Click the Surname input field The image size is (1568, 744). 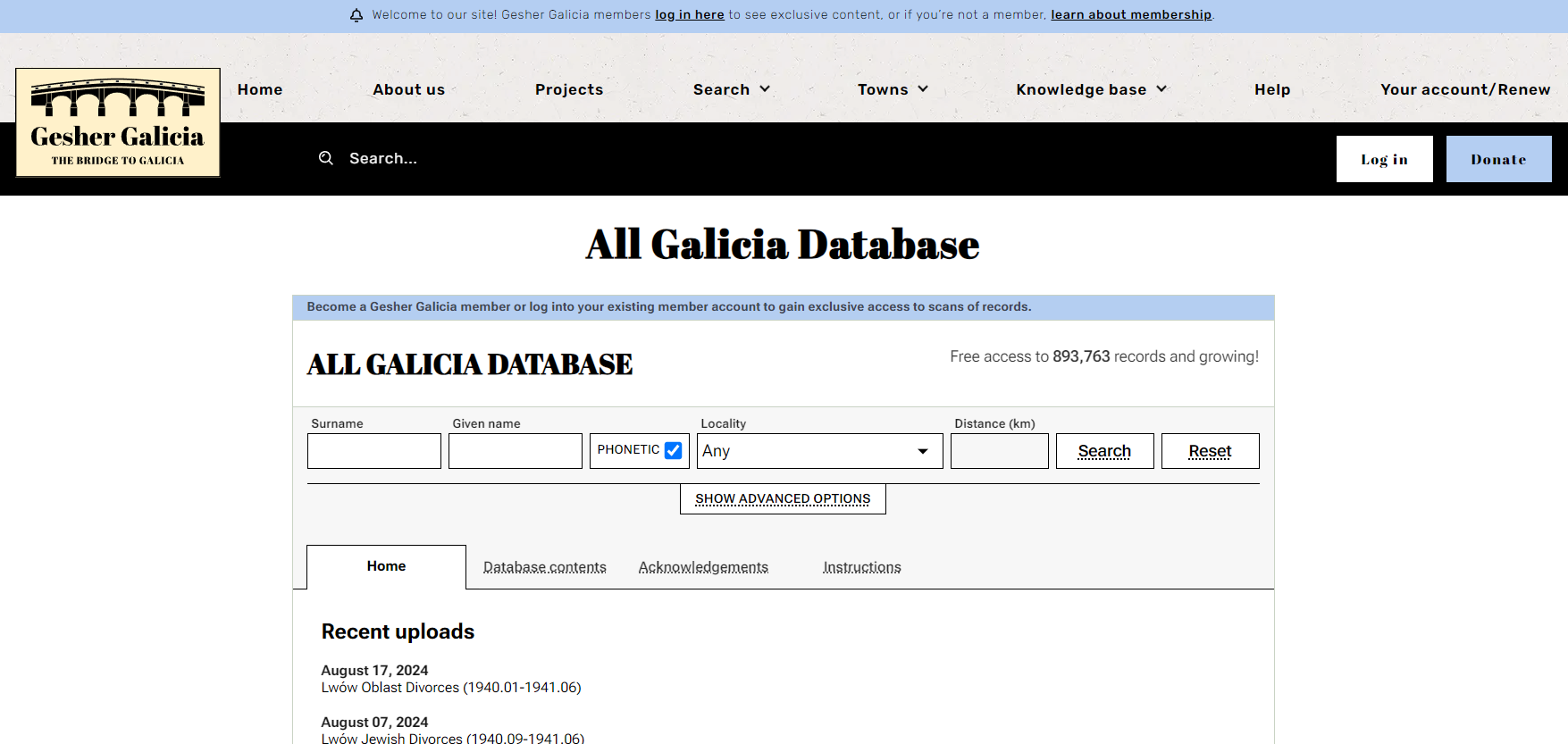[x=374, y=451]
